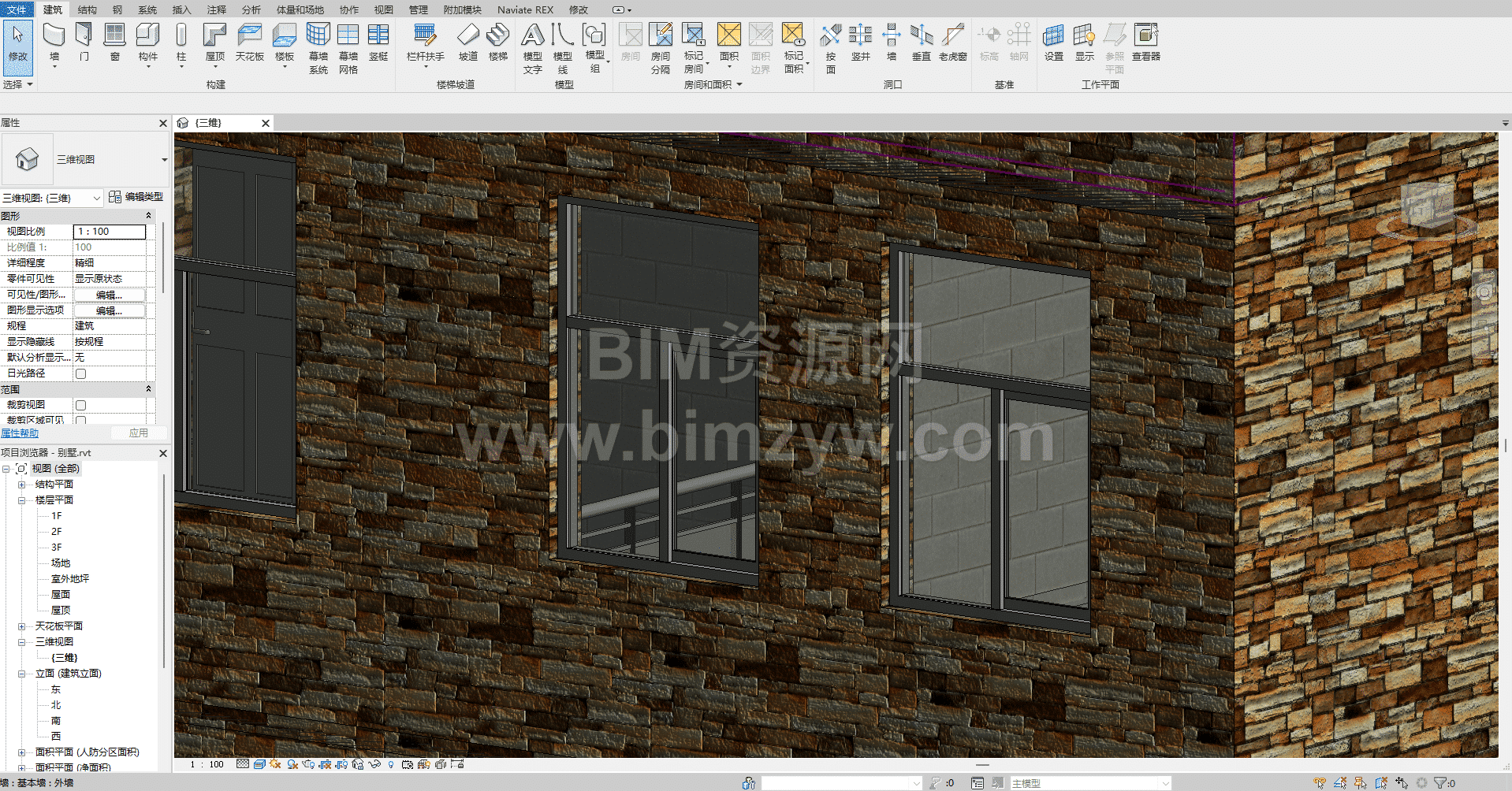Close the {三维} view tab

(x=266, y=123)
